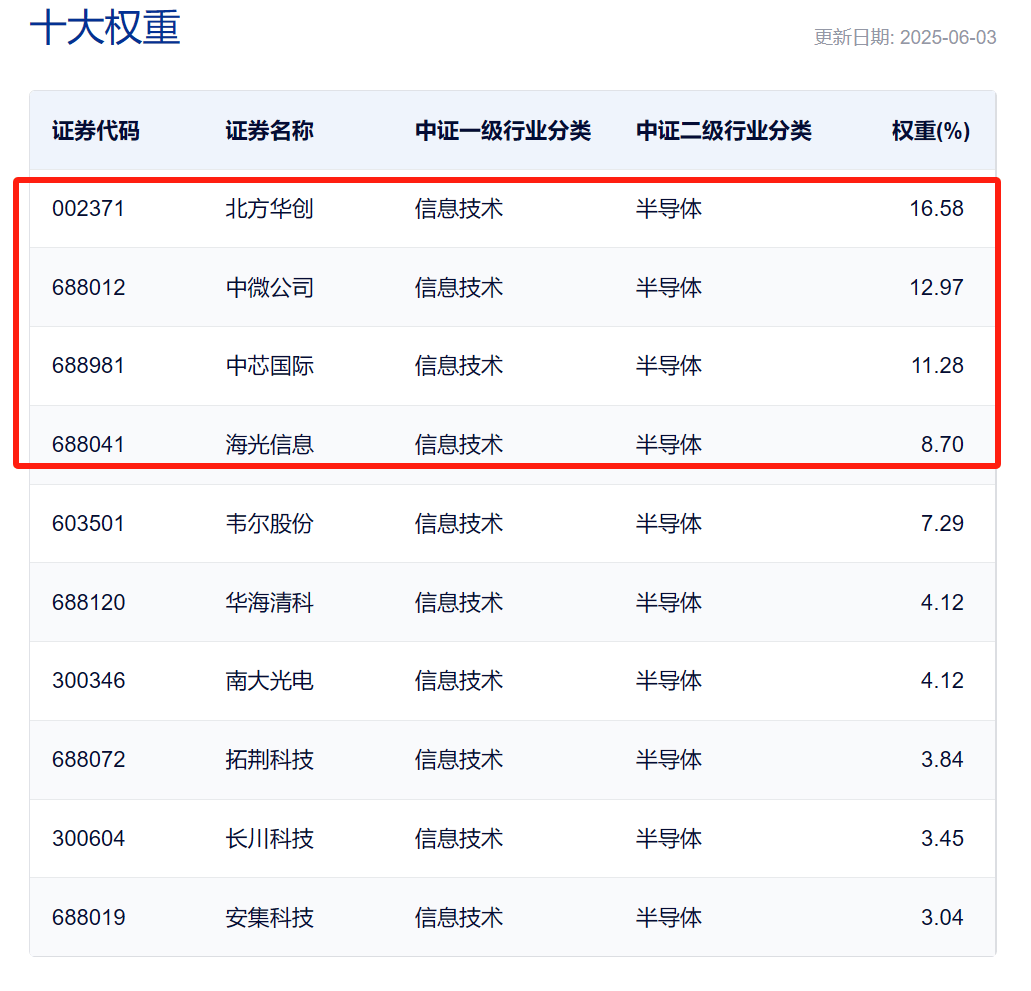Click the 证券代码 column header
Screen dimensions: 1031x991
point(96,131)
